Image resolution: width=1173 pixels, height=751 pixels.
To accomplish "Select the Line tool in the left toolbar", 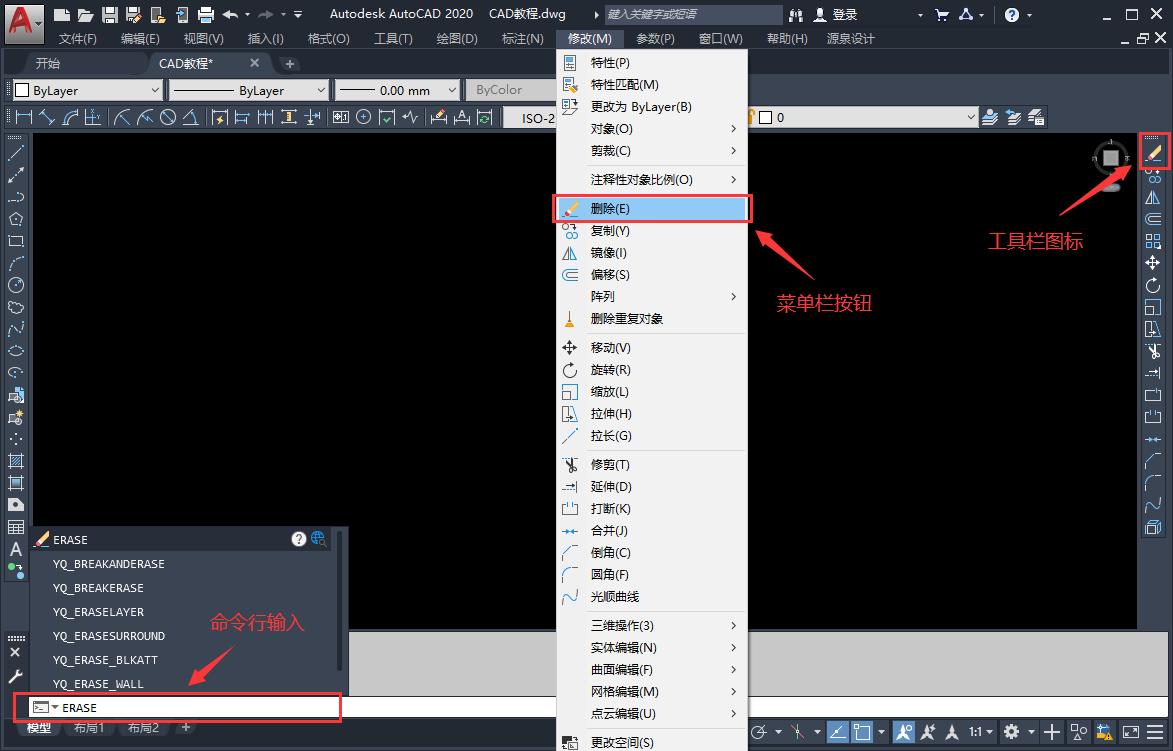I will (16, 153).
